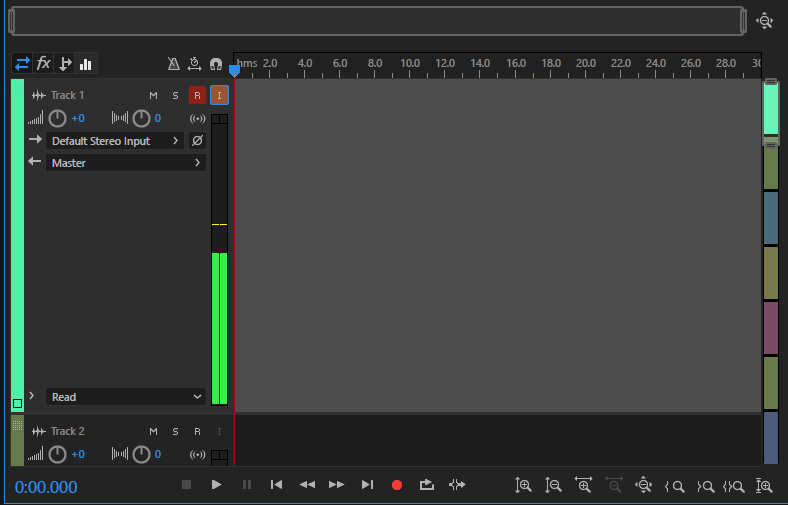Image resolution: width=788 pixels, height=505 pixels.
Task: Arm Track 2 for recording
Action: [198, 432]
